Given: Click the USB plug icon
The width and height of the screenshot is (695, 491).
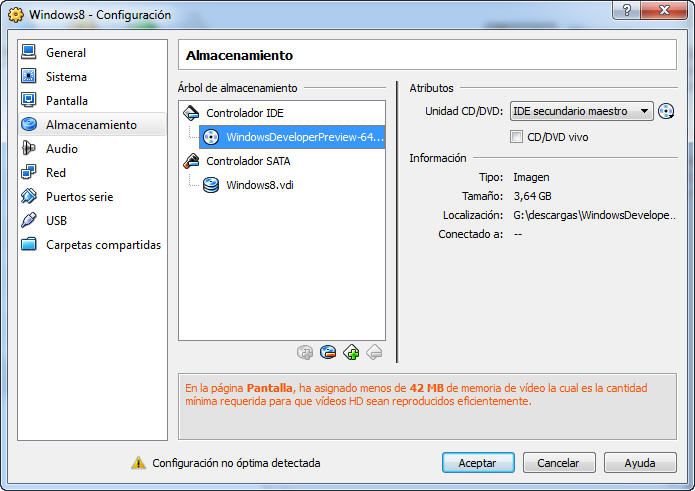Looking at the screenshot, I should point(29,220).
